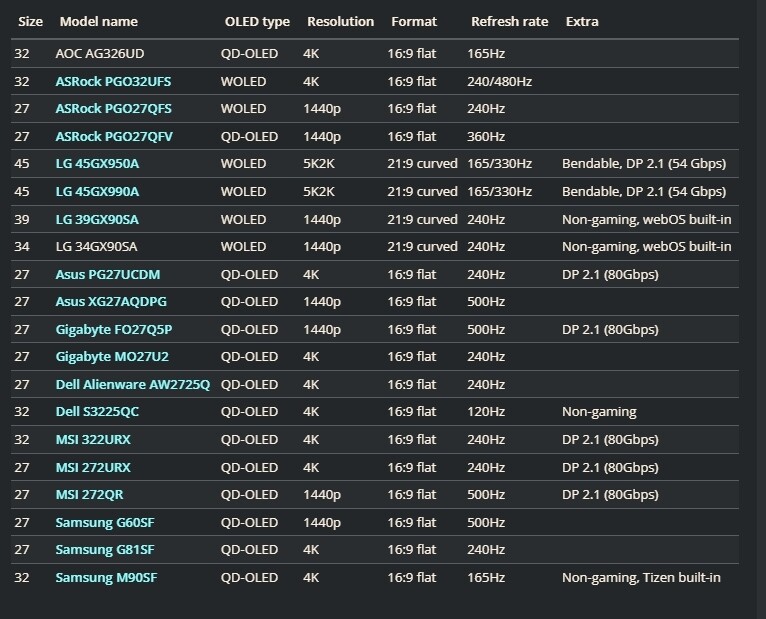Screen dimensions: 766x619
Task: Open the MSI 272QR link
Action: pos(89,494)
